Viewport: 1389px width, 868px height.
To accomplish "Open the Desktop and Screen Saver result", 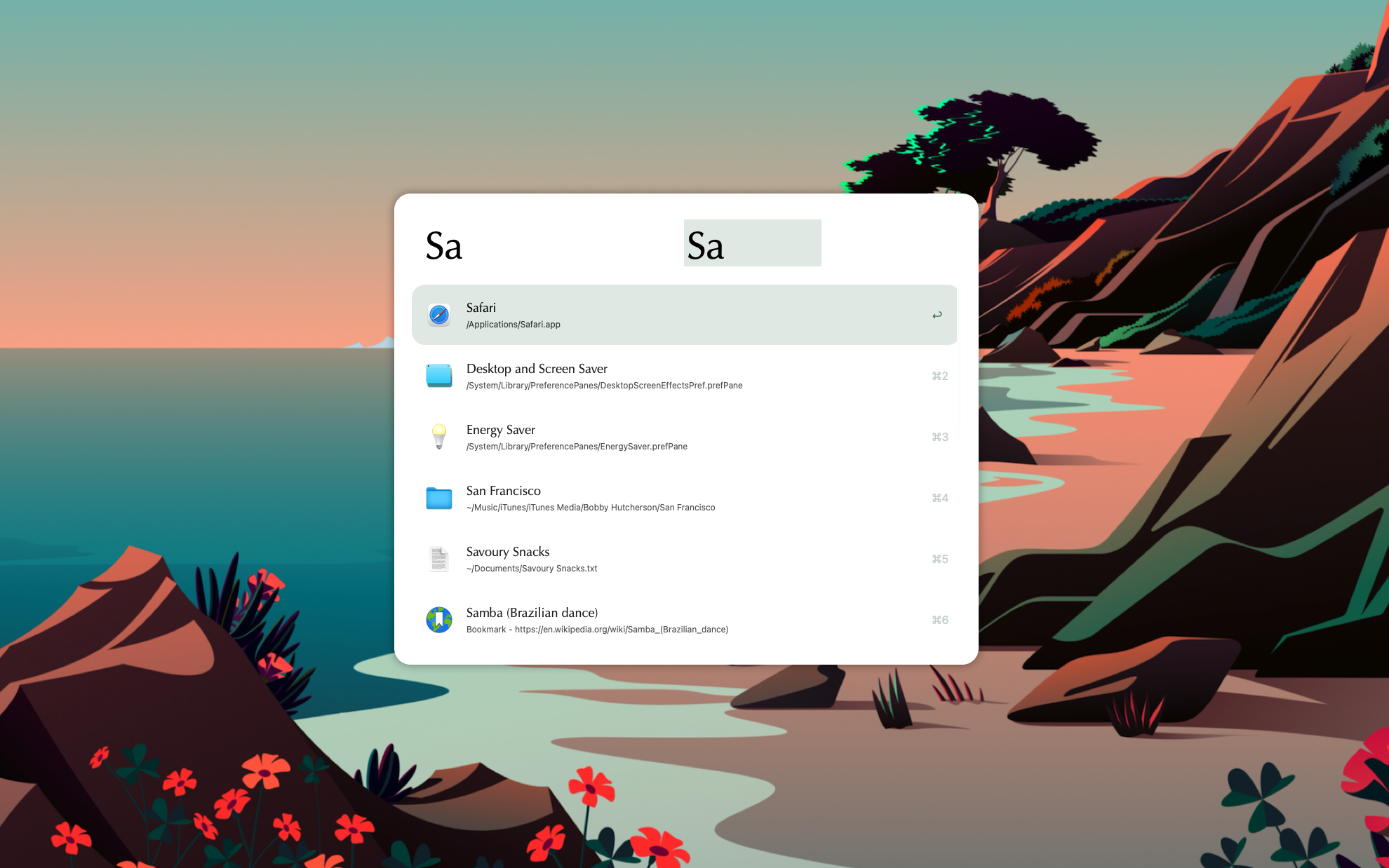I will [537, 369].
